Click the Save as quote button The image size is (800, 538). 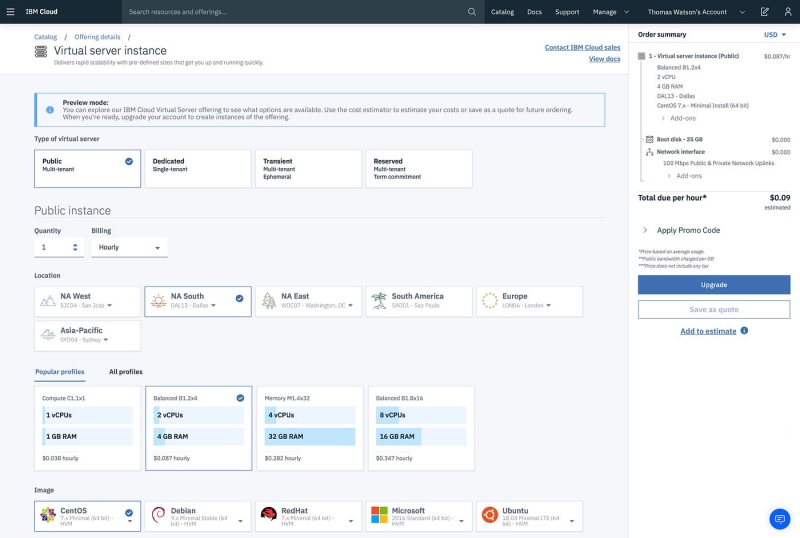click(x=714, y=309)
